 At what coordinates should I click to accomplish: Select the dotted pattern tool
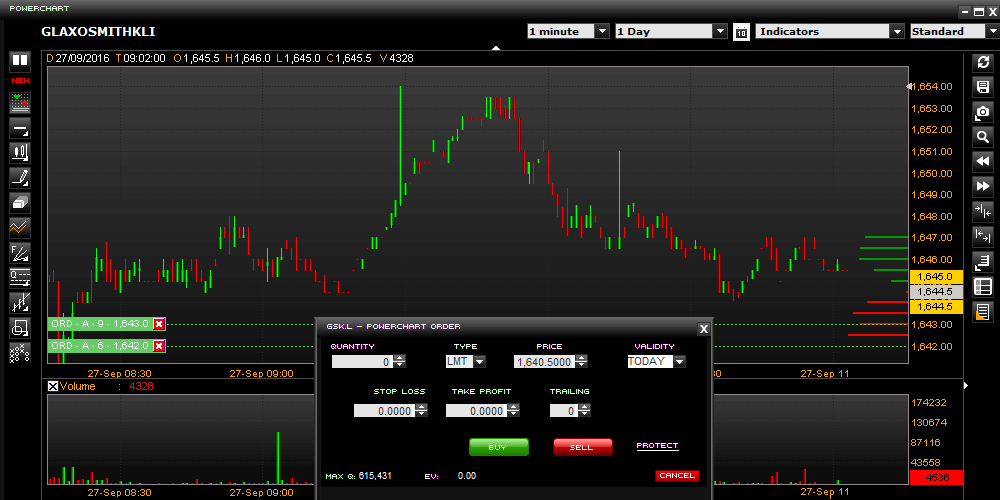tap(20, 353)
